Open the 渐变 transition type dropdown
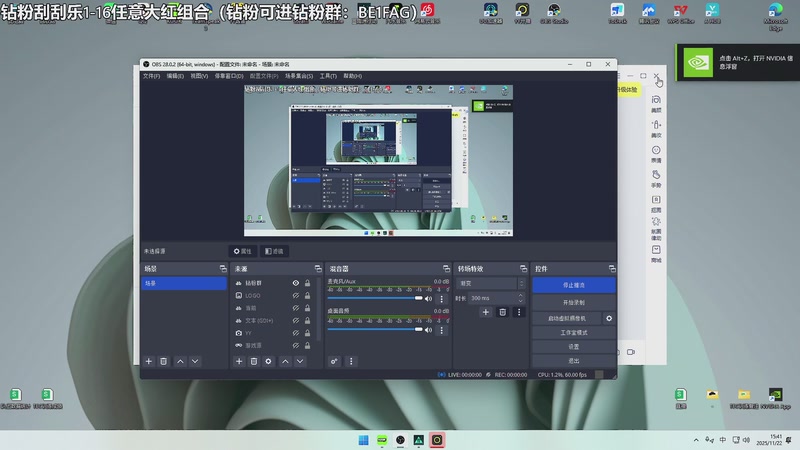The height and width of the screenshot is (450, 800). [x=491, y=283]
